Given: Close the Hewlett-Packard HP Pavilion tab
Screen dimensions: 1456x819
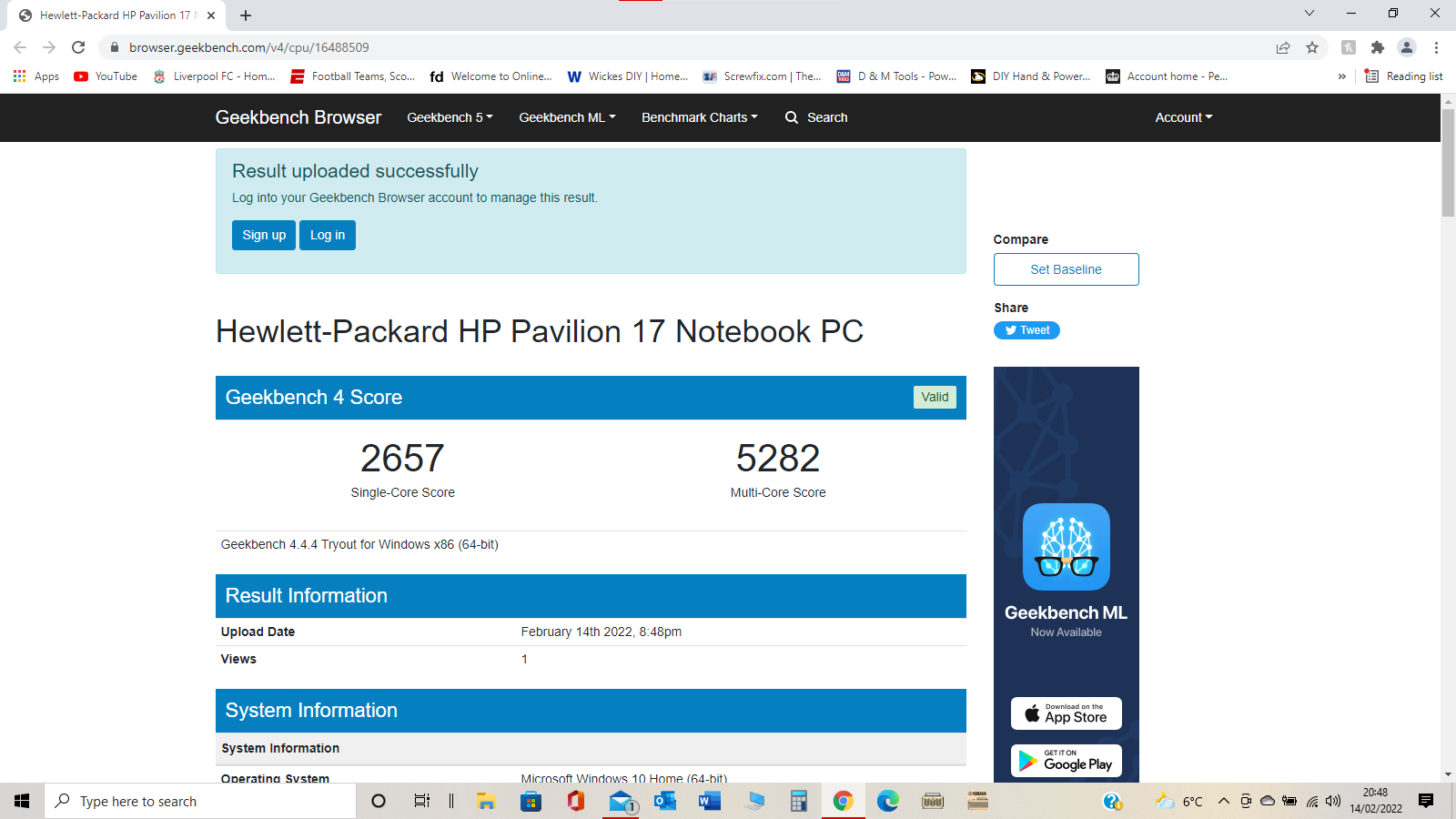Looking at the screenshot, I should click(x=211, y=15).
